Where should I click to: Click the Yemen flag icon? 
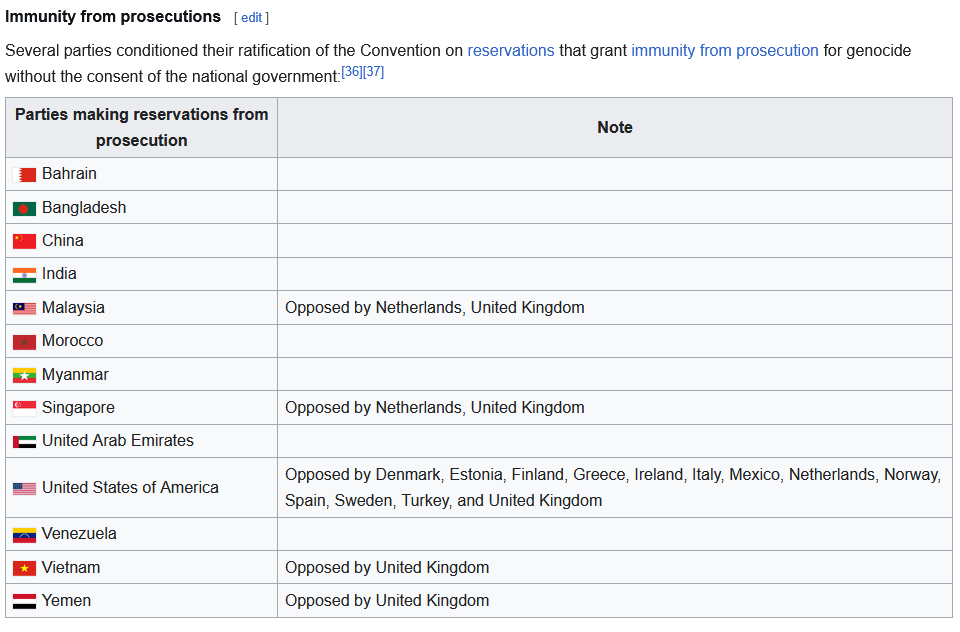[x=24, y=601]
